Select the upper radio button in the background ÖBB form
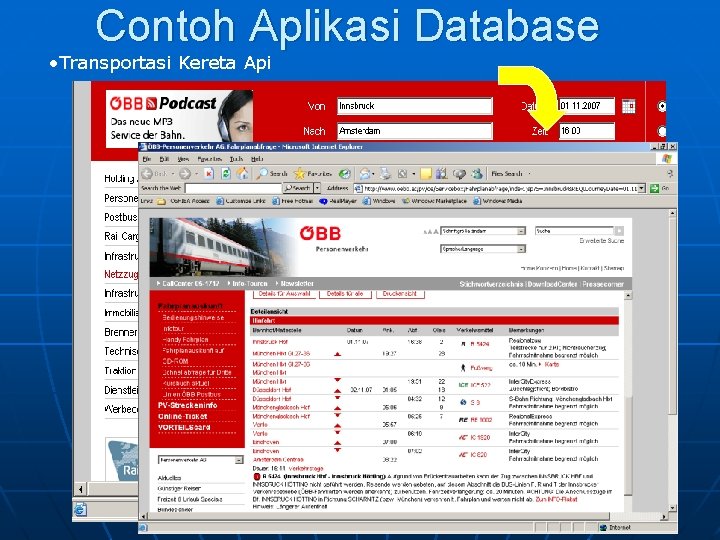The height and width of the screenshot is (540, 720). pyautogui.click(x=662, y=106)
